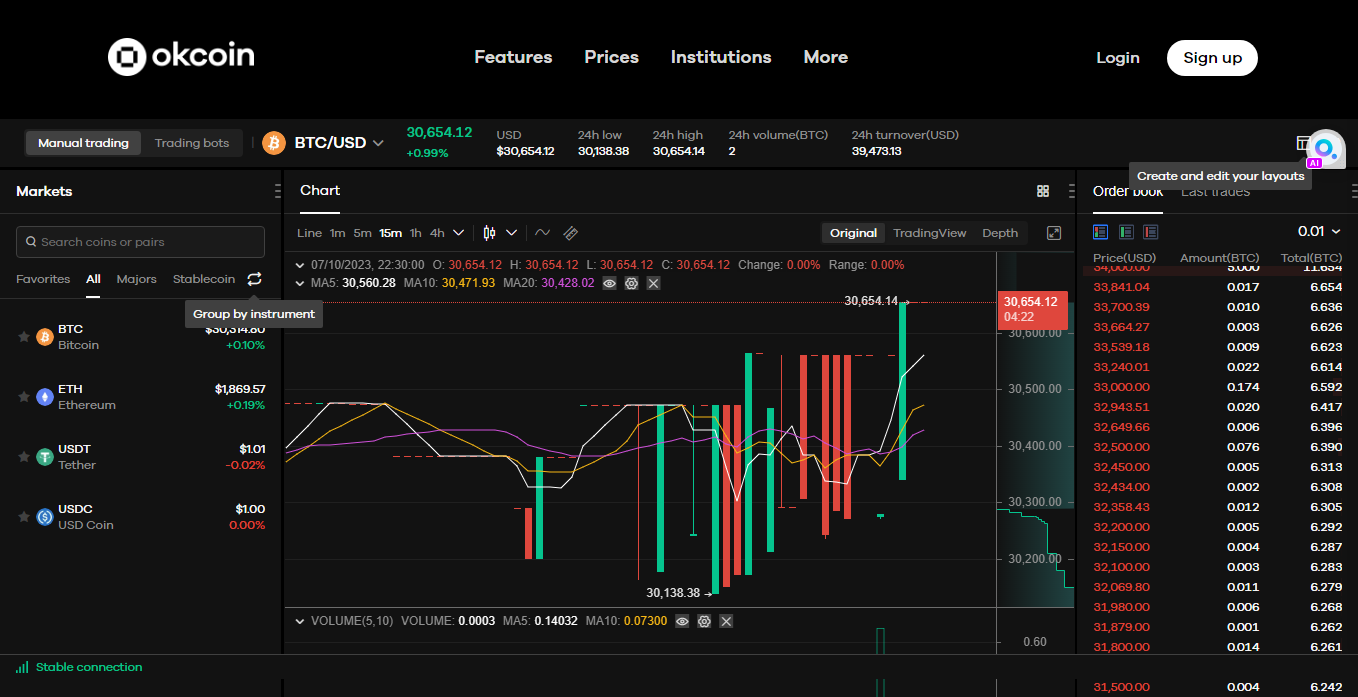The width and height of the screenshot is (1358, 697).
Task: Switch chart to Depth view
Action: pos(1000,233)
